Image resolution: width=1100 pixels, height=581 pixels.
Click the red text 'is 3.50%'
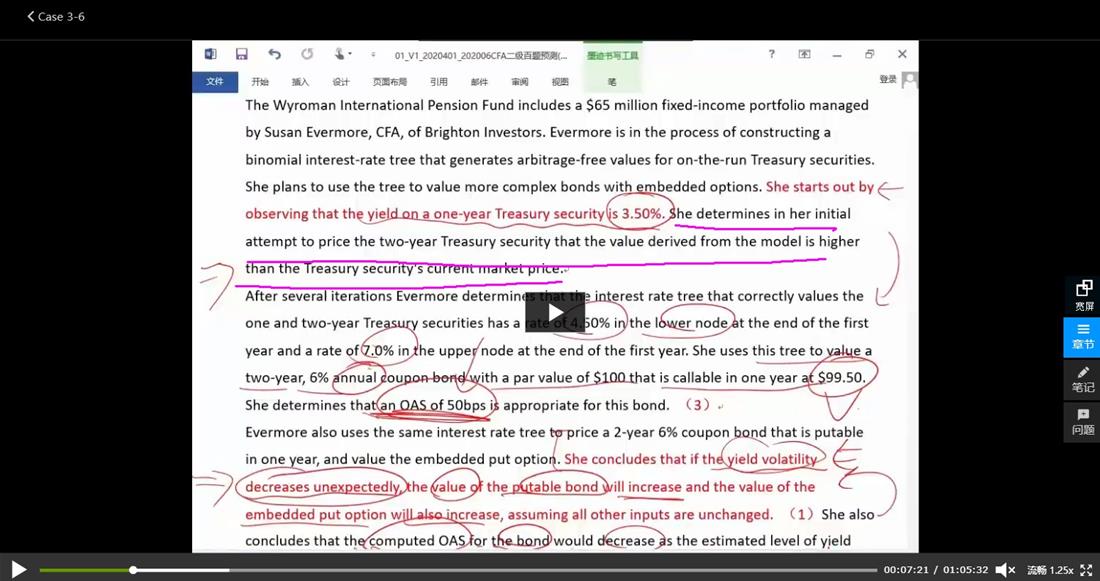(x=636, y=214)
